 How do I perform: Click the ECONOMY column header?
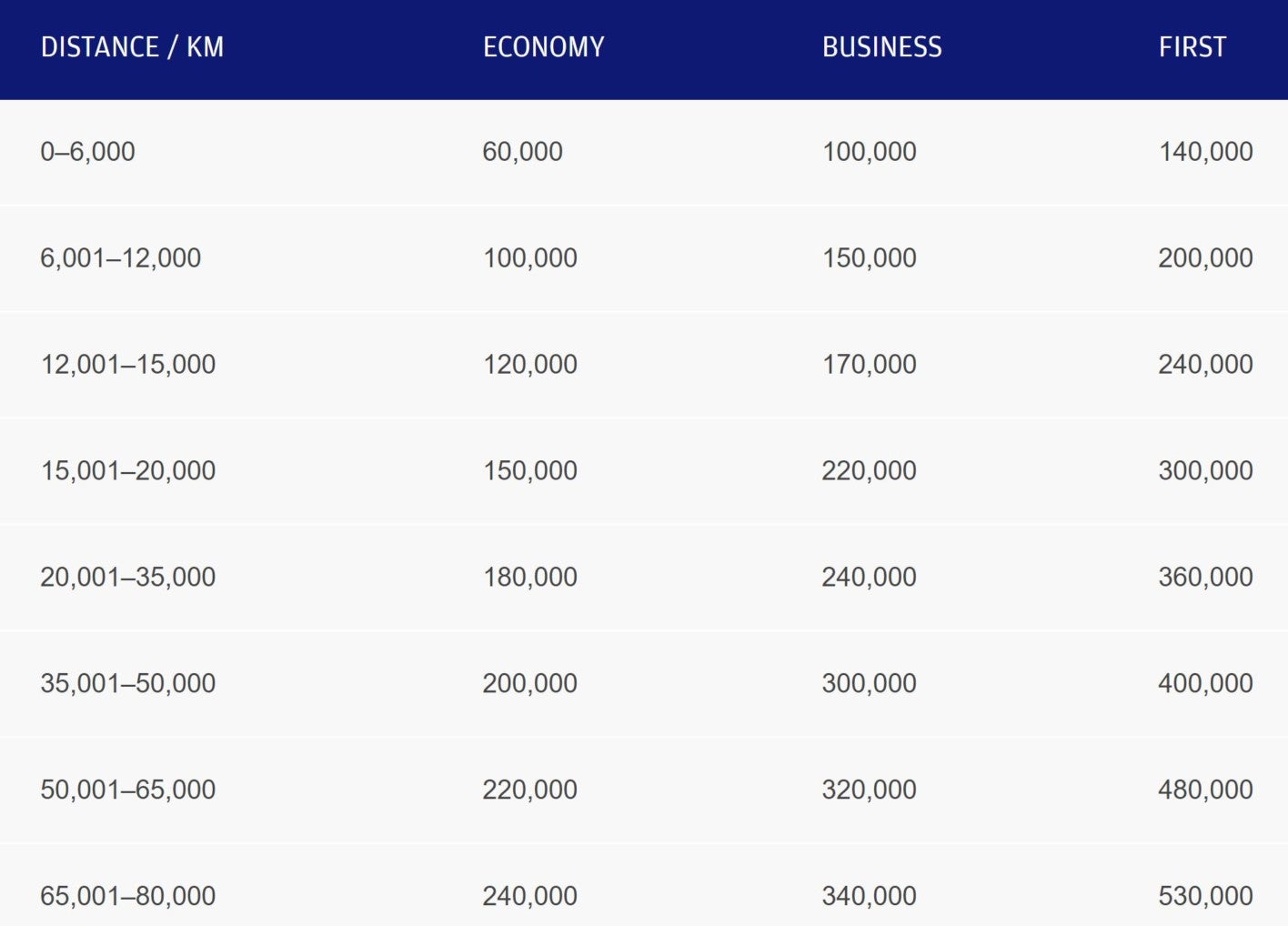pyautogui.click(x=544, y=47)
